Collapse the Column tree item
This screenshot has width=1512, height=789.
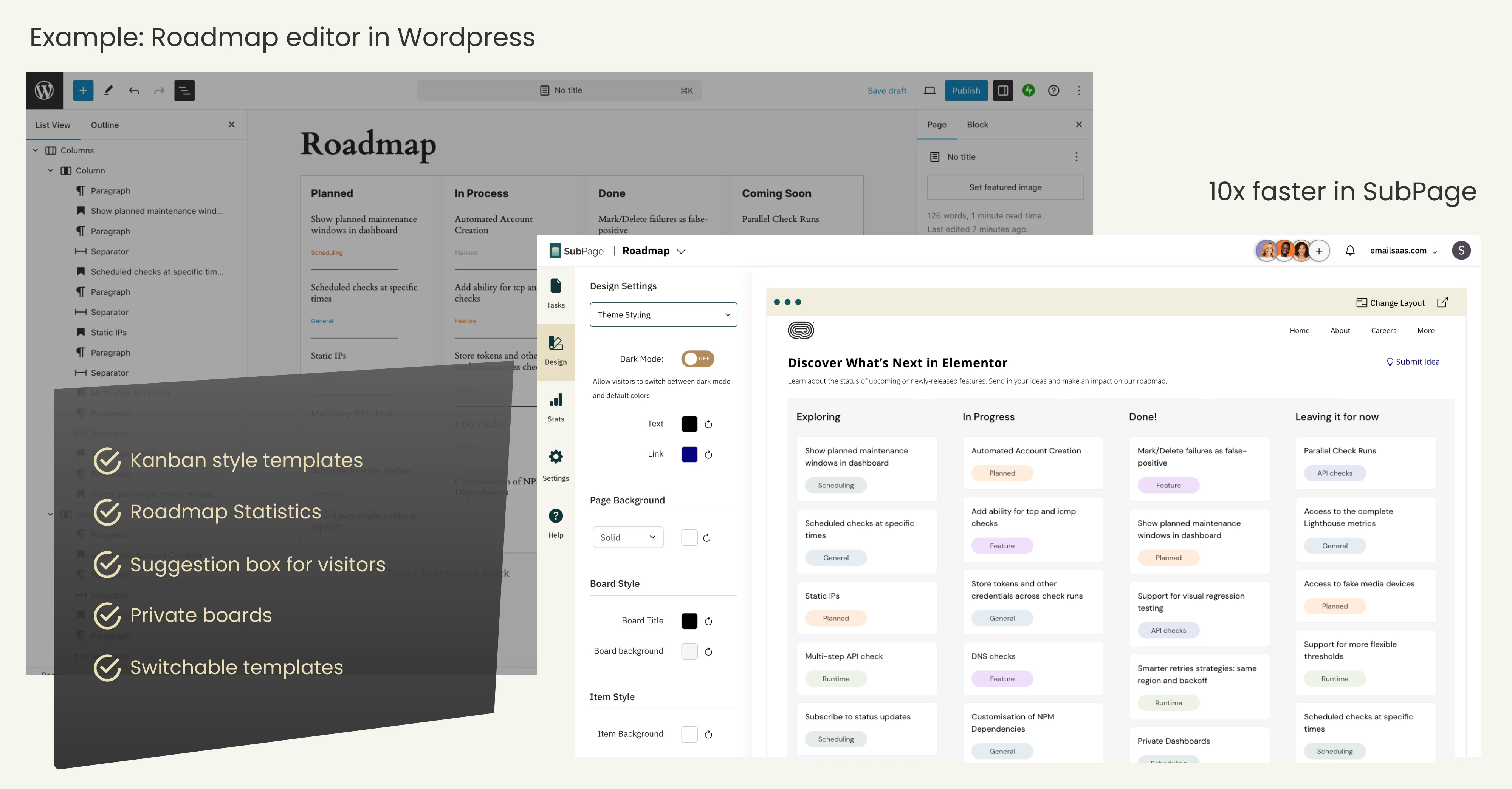coord(51,171)
